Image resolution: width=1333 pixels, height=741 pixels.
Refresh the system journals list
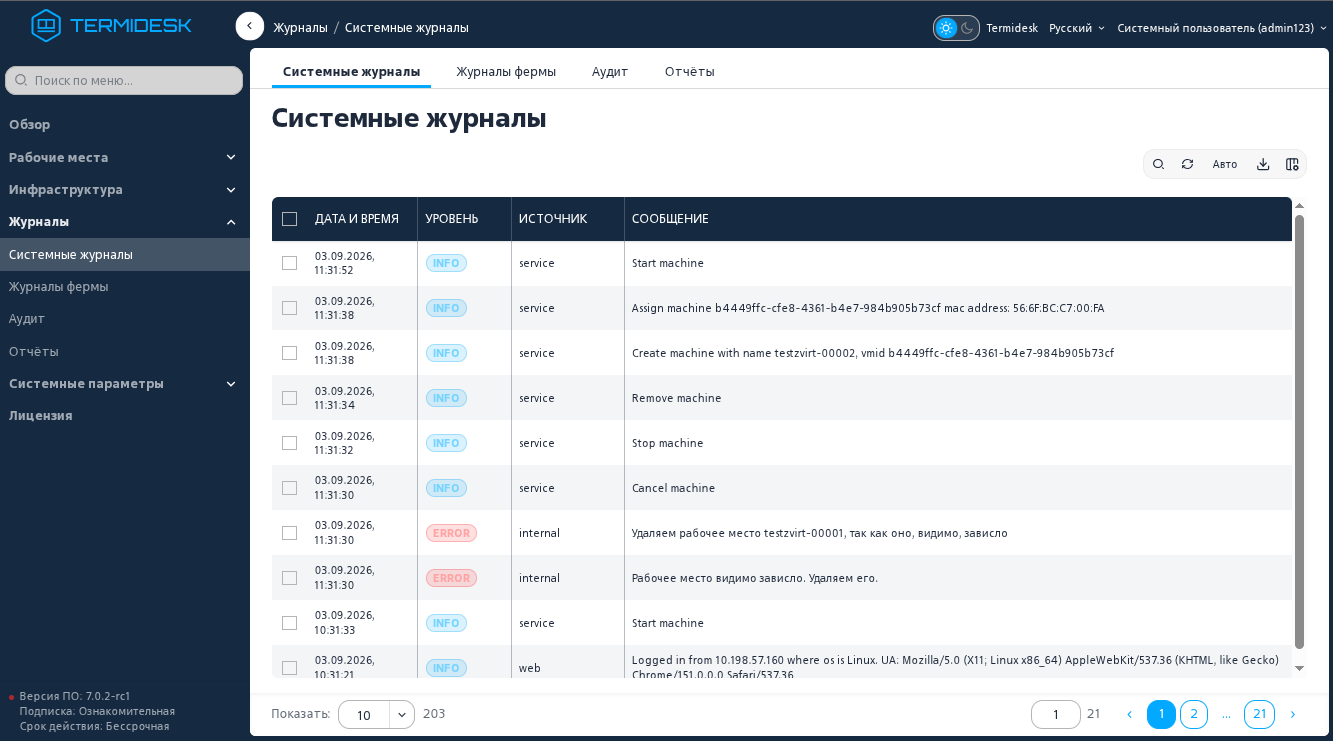click(x=1187, y=164)
